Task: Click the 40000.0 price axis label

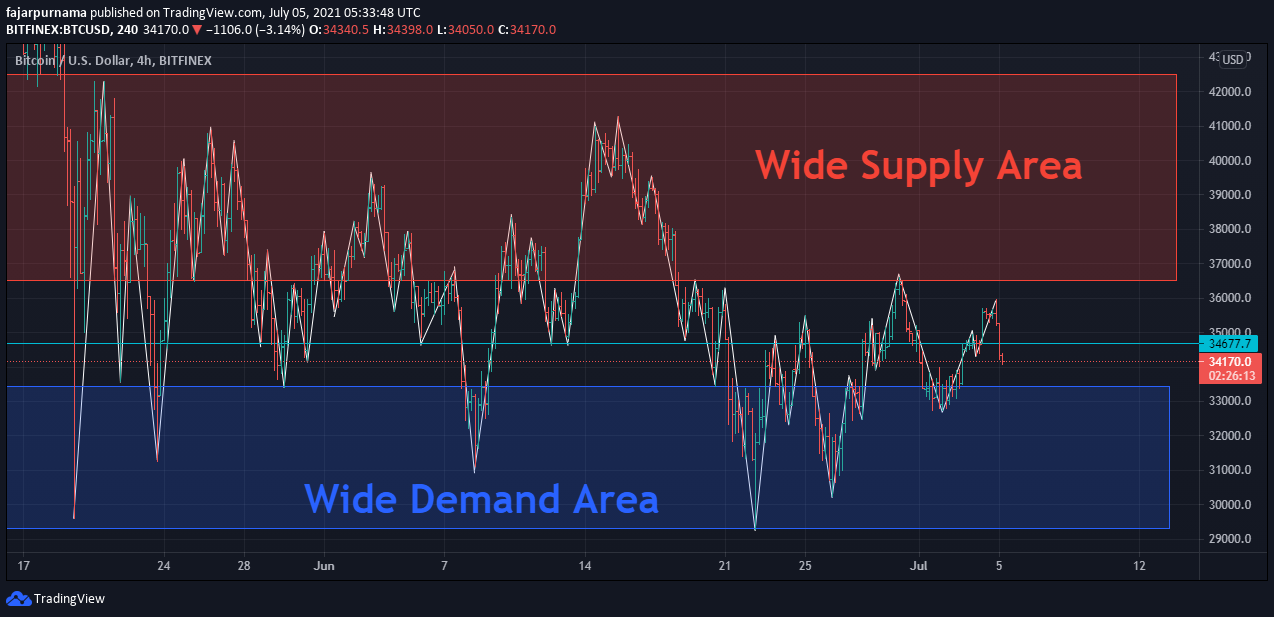Action: [x=1231, y=161]
